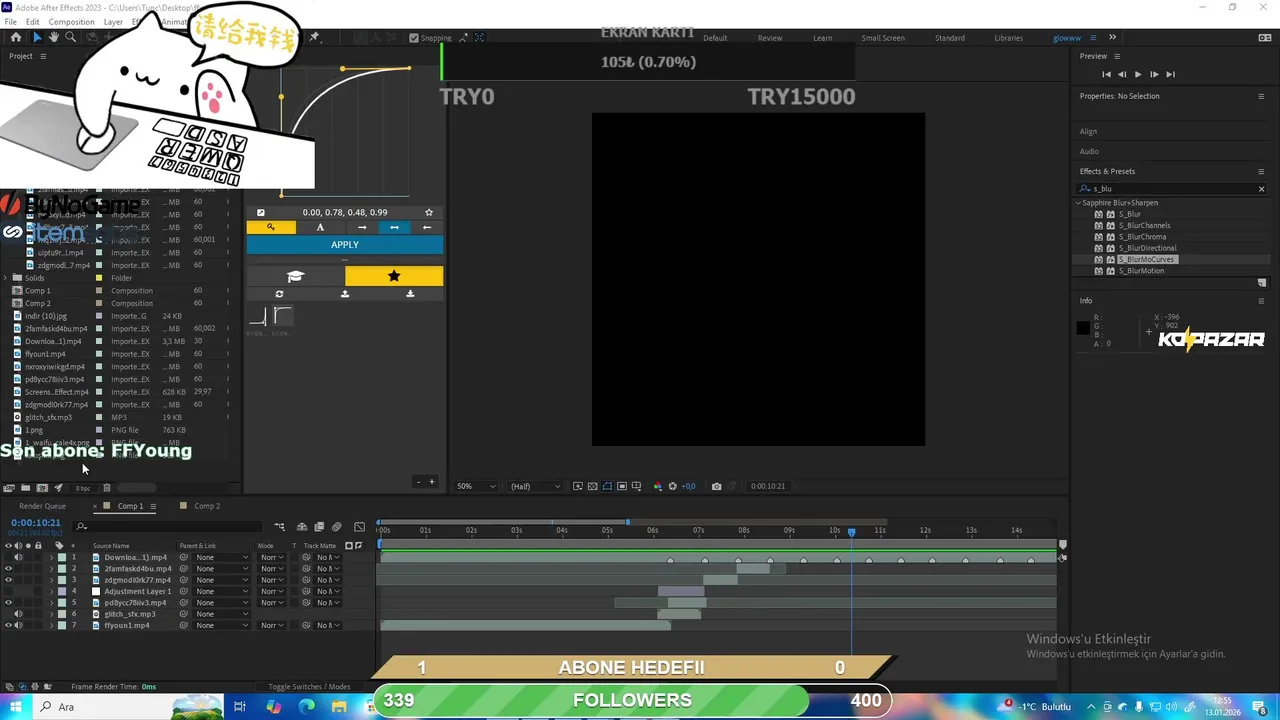Open the Composition menu
The width and height of the screenshot is (1280, 720).
pos(71,21)
